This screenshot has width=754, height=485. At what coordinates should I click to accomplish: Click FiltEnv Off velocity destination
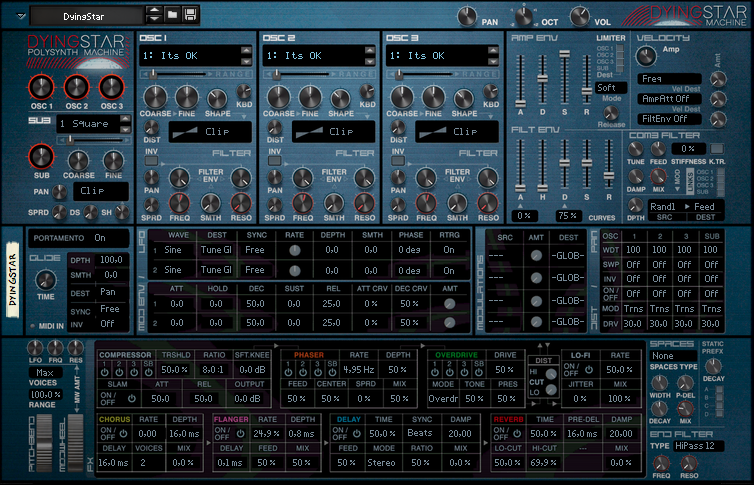tap(669, 118)
